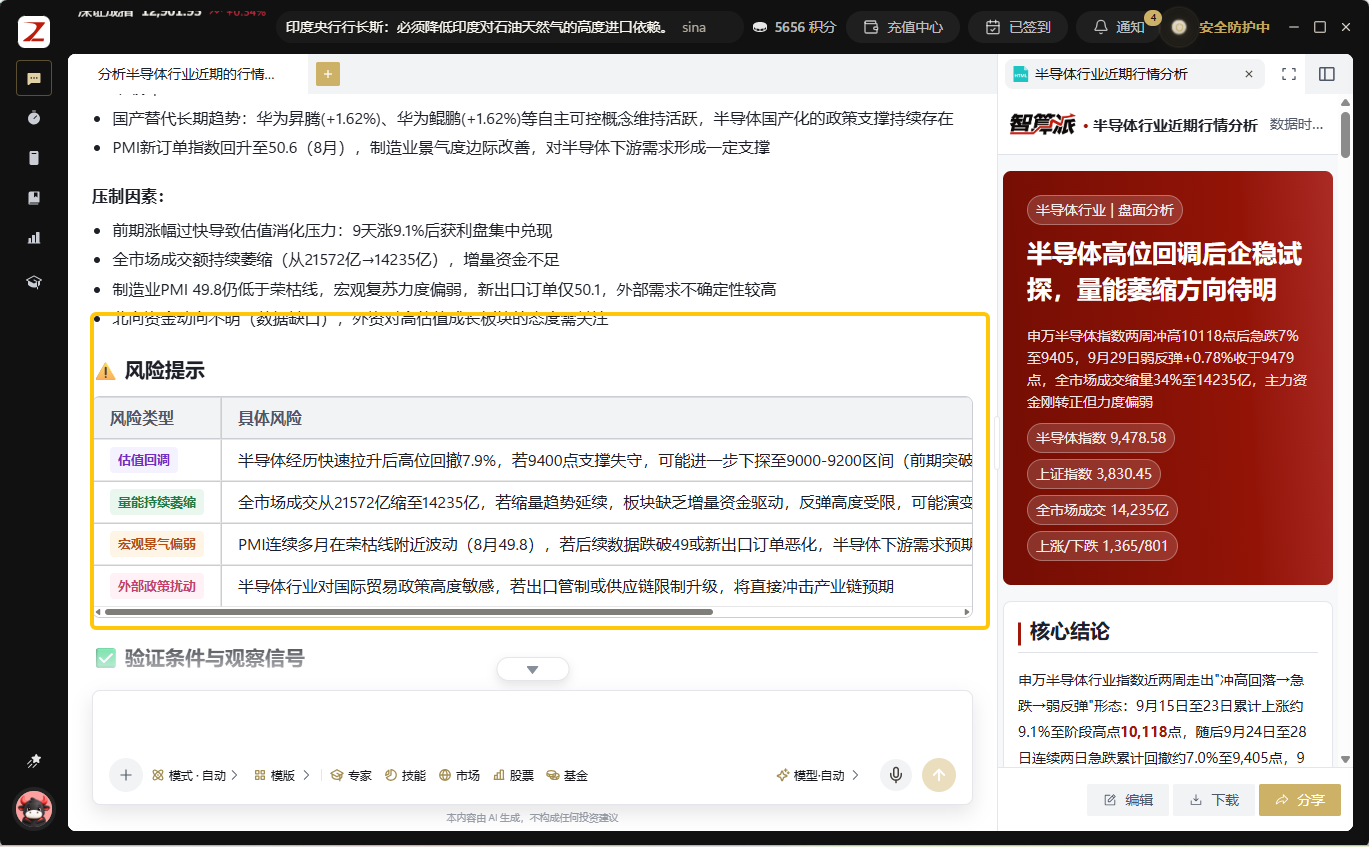1369x847 pixels.
Task: Open the graduation cap learning icon
Action: tap(34, 282)
